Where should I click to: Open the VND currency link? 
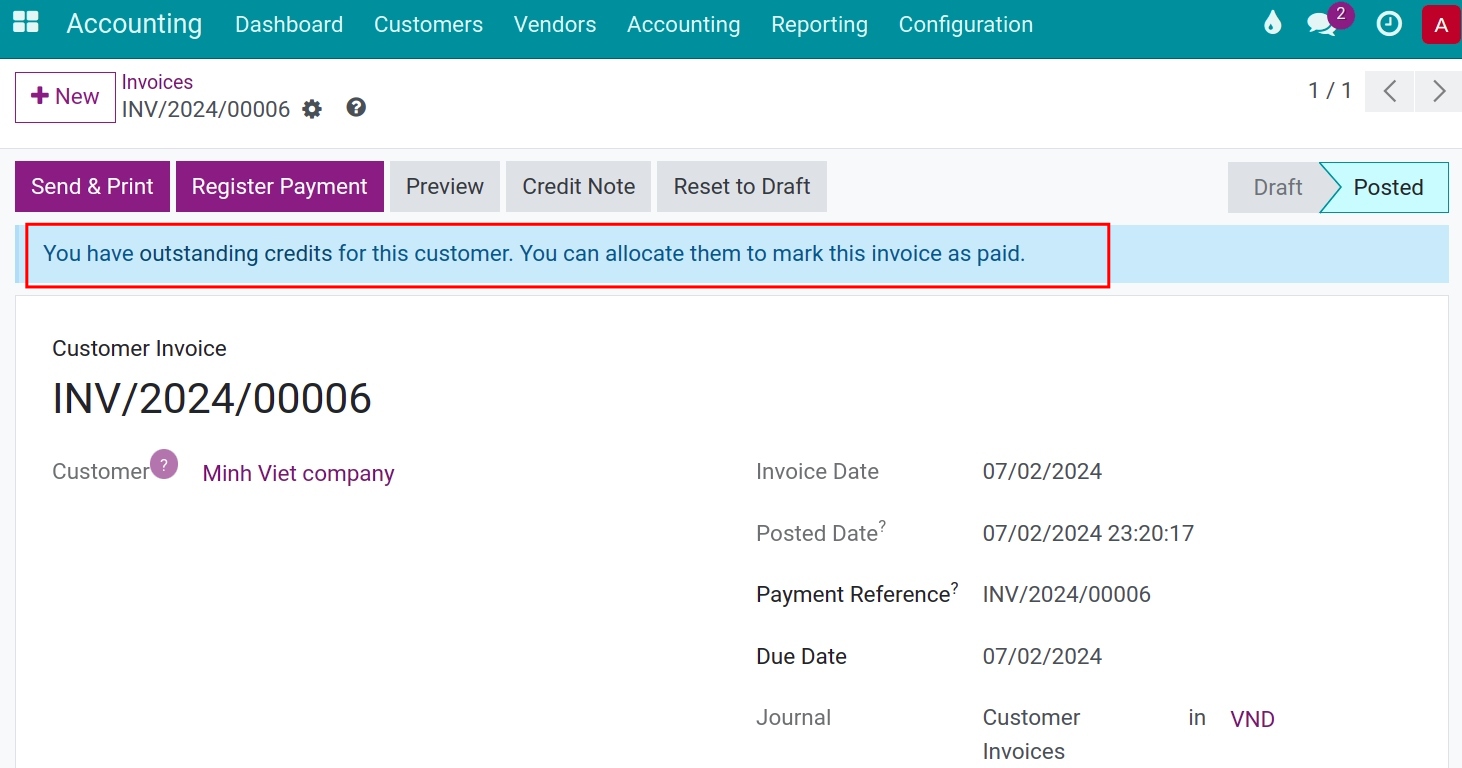1252,719
